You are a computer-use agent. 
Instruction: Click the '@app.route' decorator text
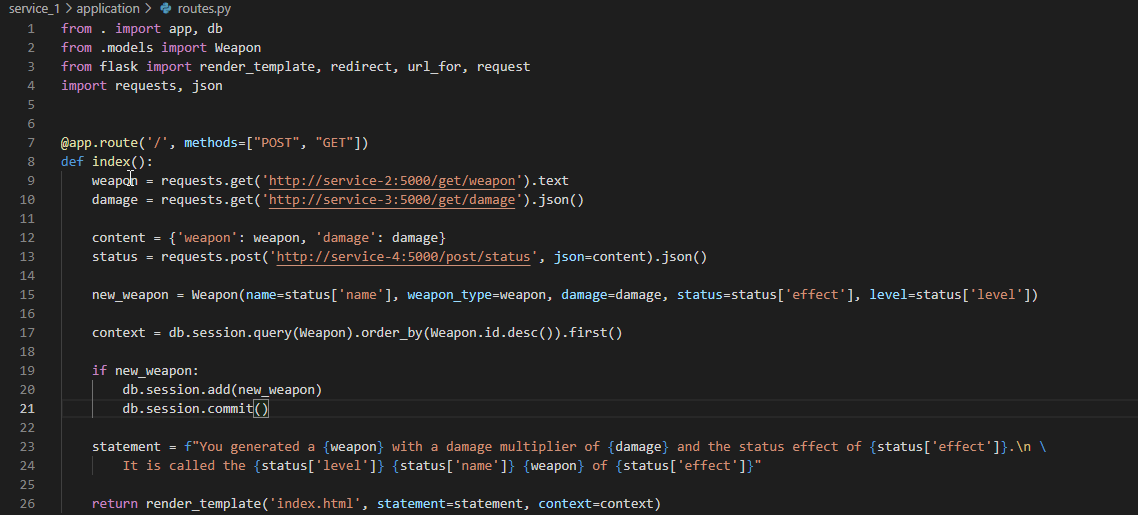pos(100,143)
